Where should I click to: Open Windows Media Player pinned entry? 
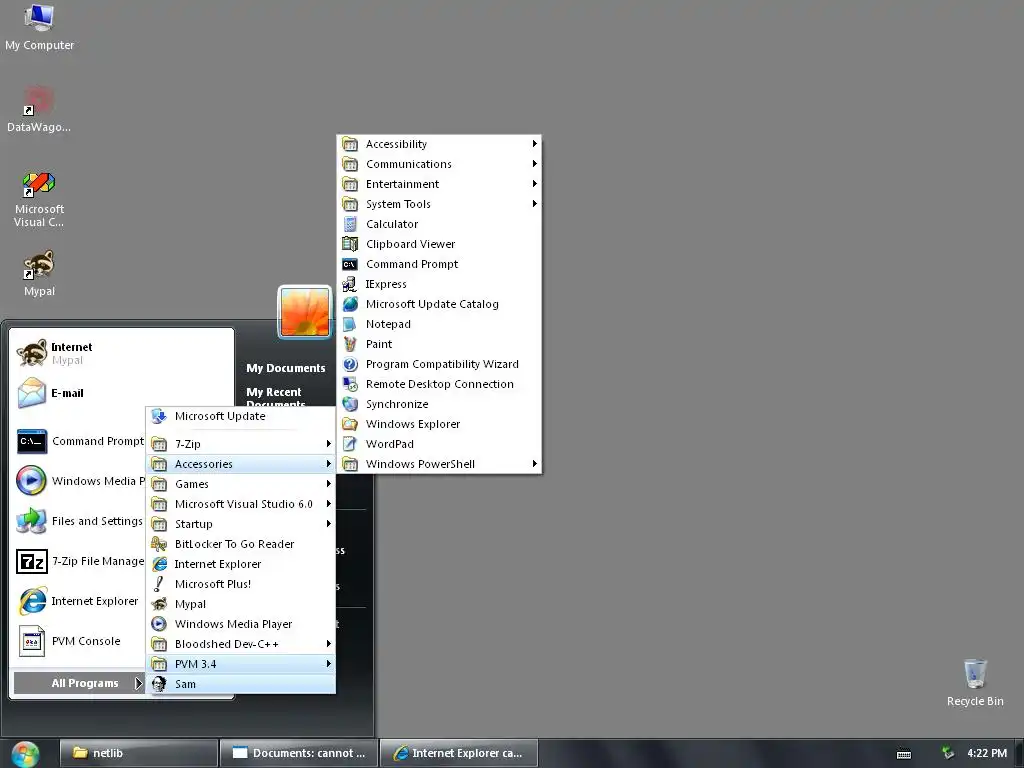[x=80, y=481]
